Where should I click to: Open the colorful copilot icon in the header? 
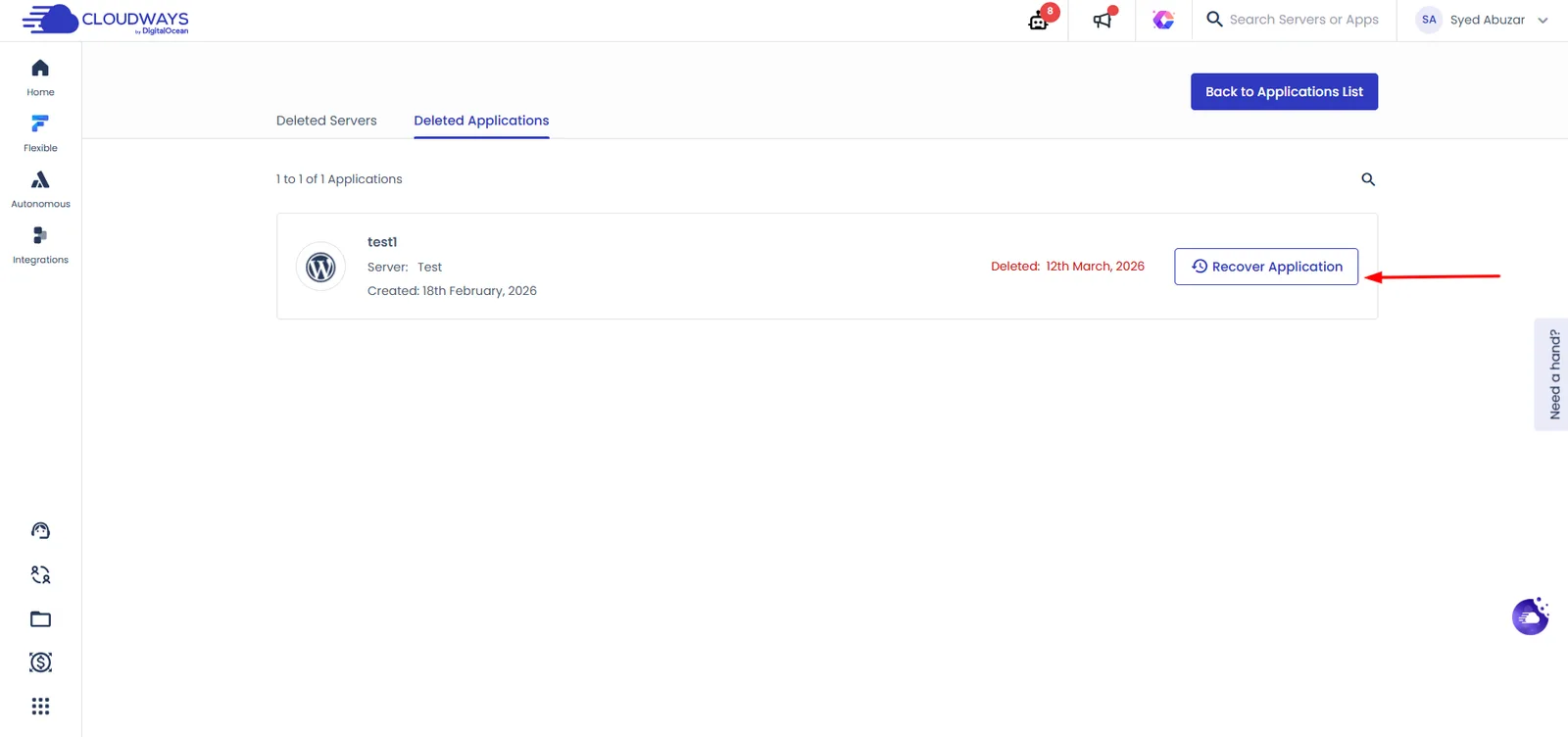(x=1163, y=20)
